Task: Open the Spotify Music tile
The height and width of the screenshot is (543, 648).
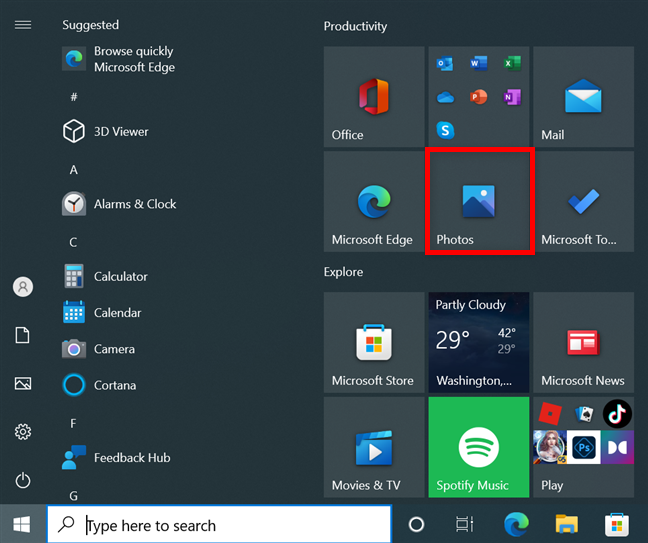Action: point(479,447)
